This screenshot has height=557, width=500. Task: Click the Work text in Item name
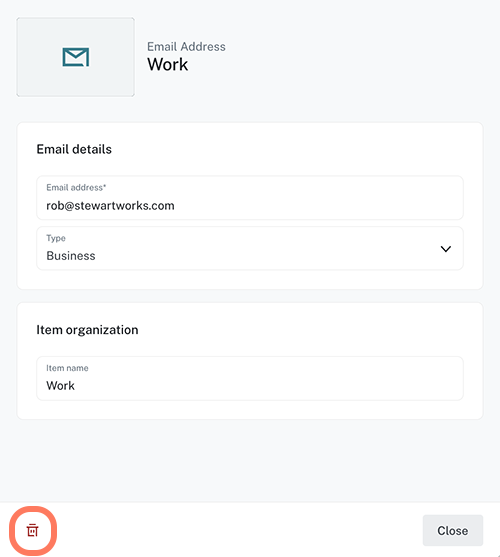60,386
